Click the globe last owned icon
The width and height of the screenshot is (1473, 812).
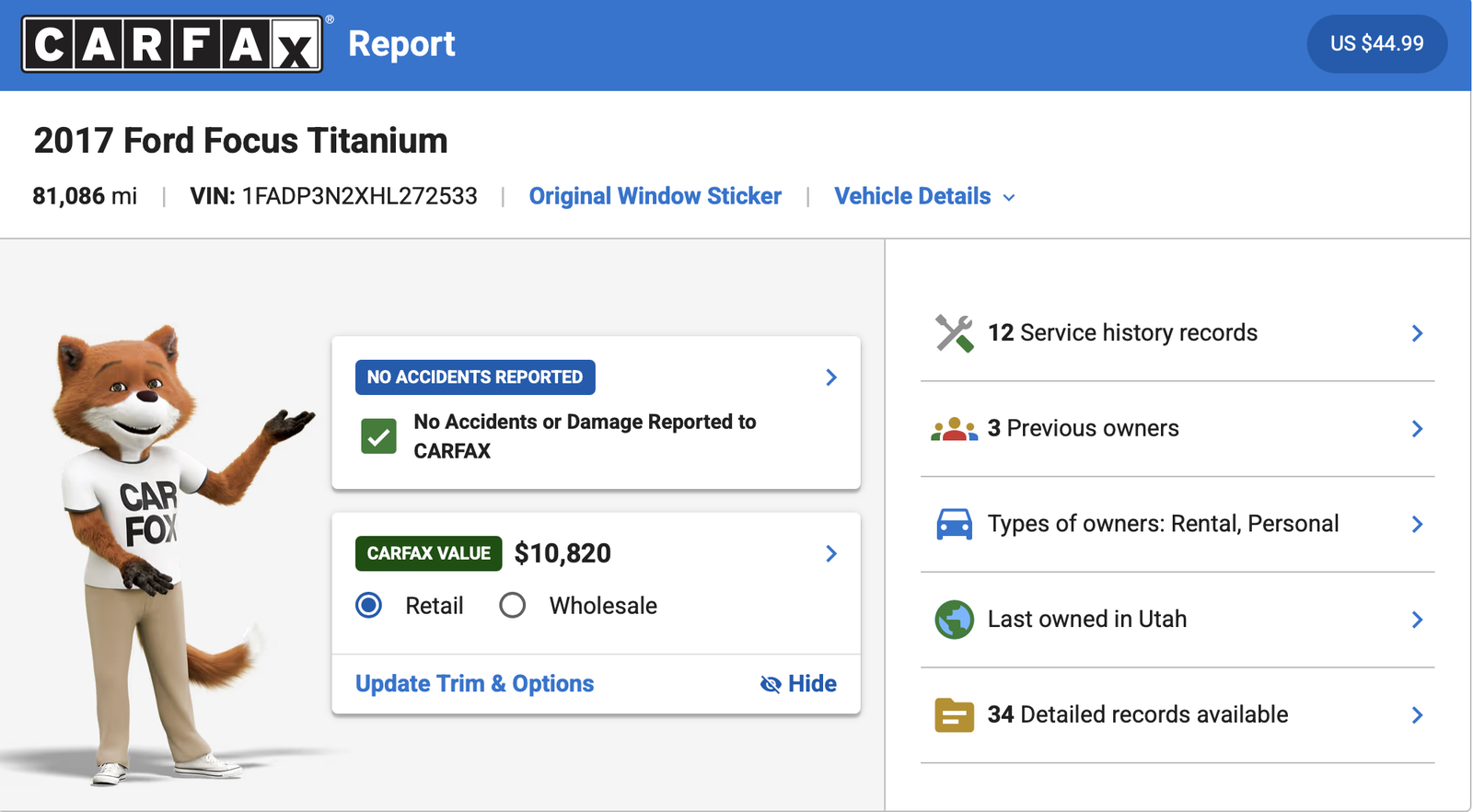[x=954, y=620]
